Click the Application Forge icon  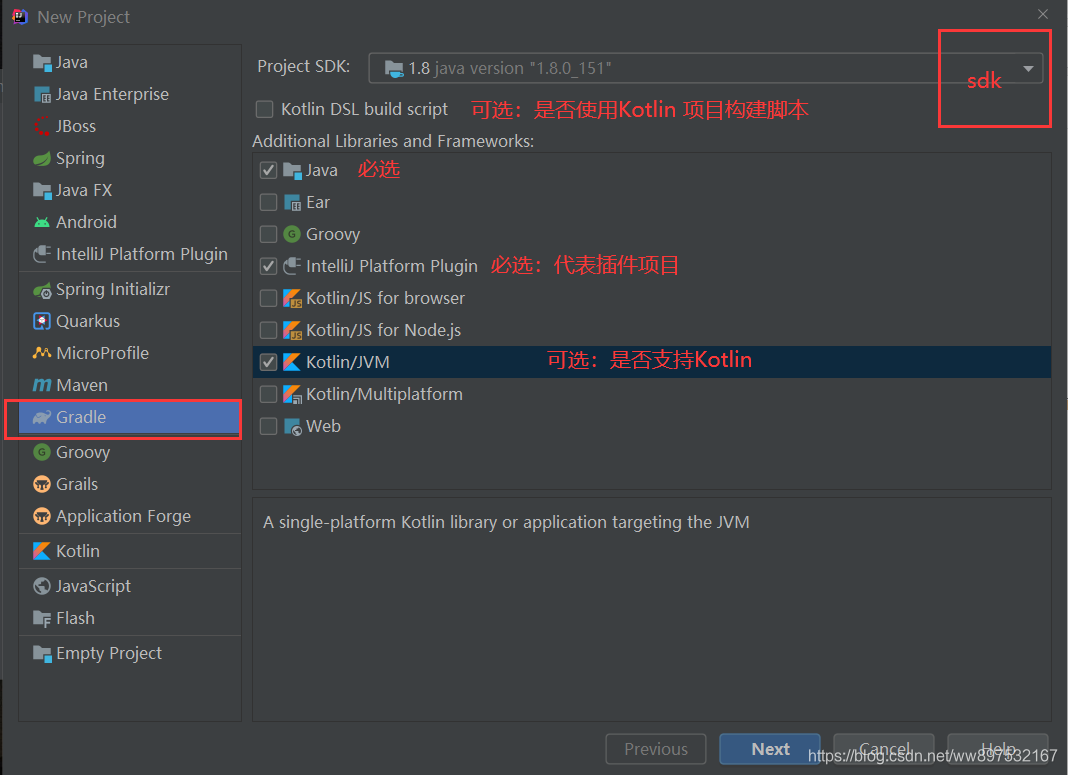click(42, 516)
